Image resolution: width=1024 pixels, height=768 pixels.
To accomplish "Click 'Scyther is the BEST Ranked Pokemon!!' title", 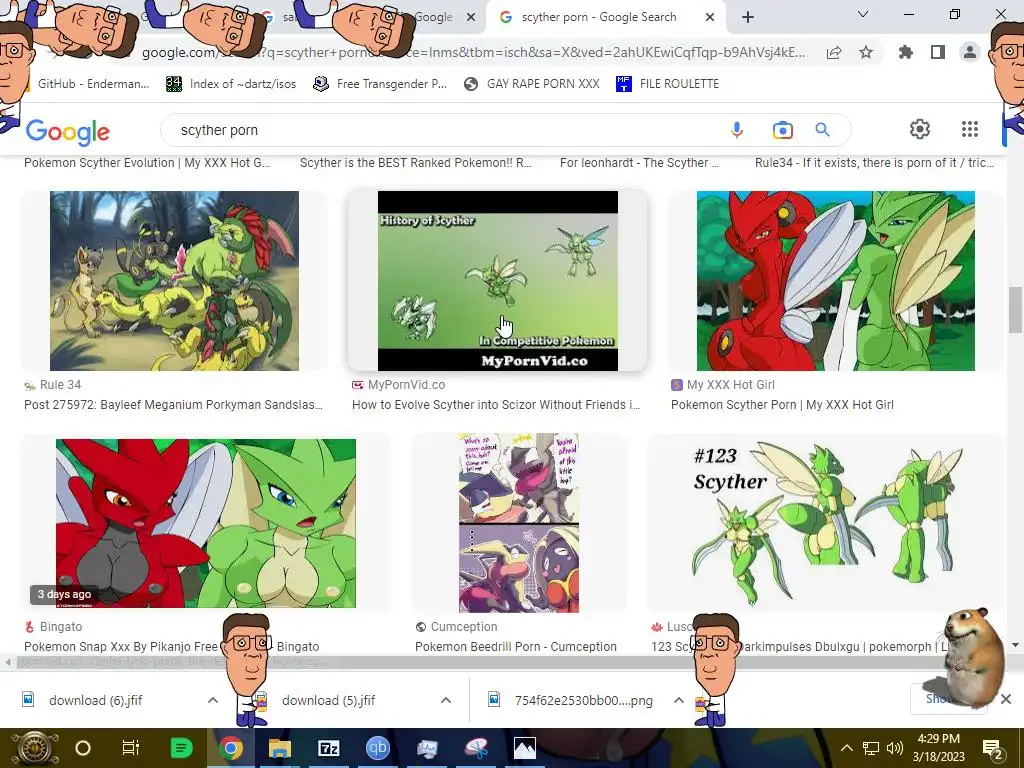I will point(415,163).
